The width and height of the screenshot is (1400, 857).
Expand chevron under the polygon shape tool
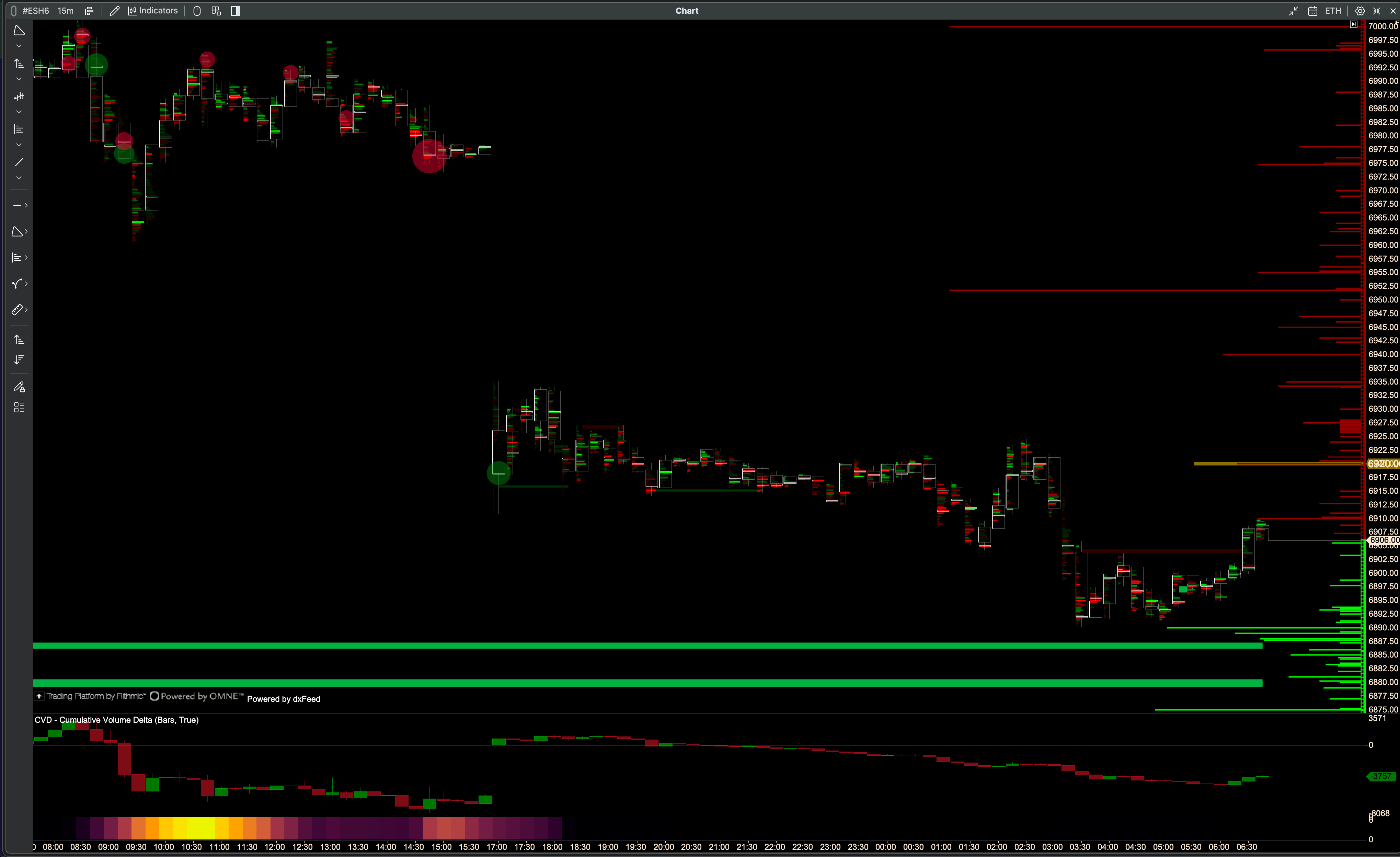[x=19, y=46]
